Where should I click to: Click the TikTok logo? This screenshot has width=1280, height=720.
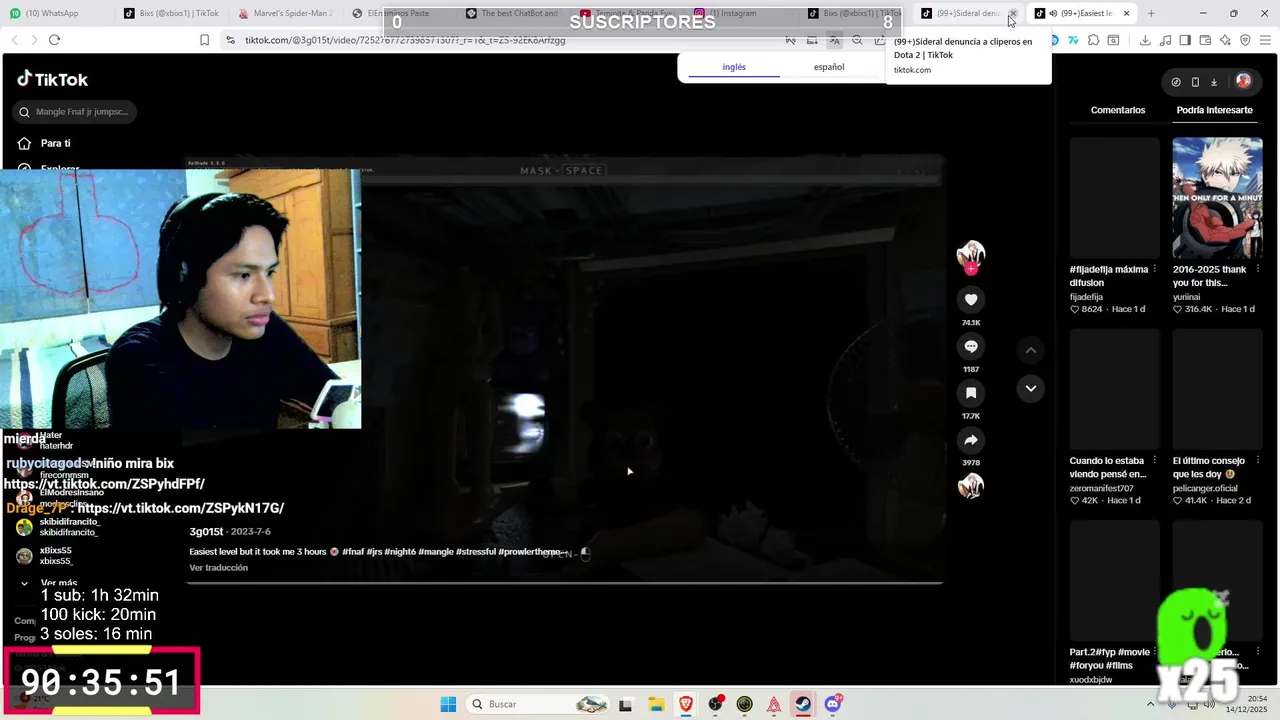click(x=53, y=80)
